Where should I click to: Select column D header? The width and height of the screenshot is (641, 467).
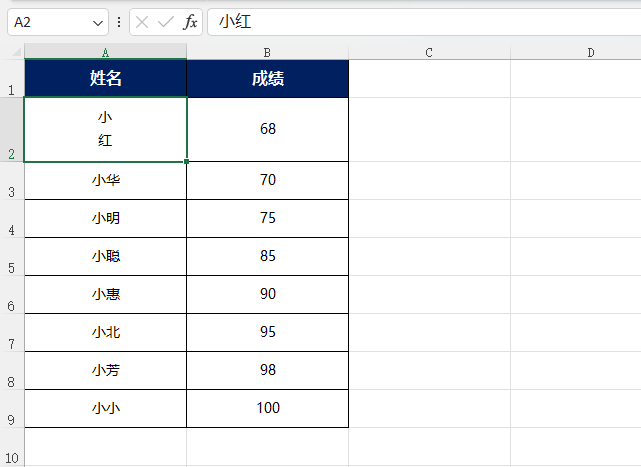[x=576, y=52]
